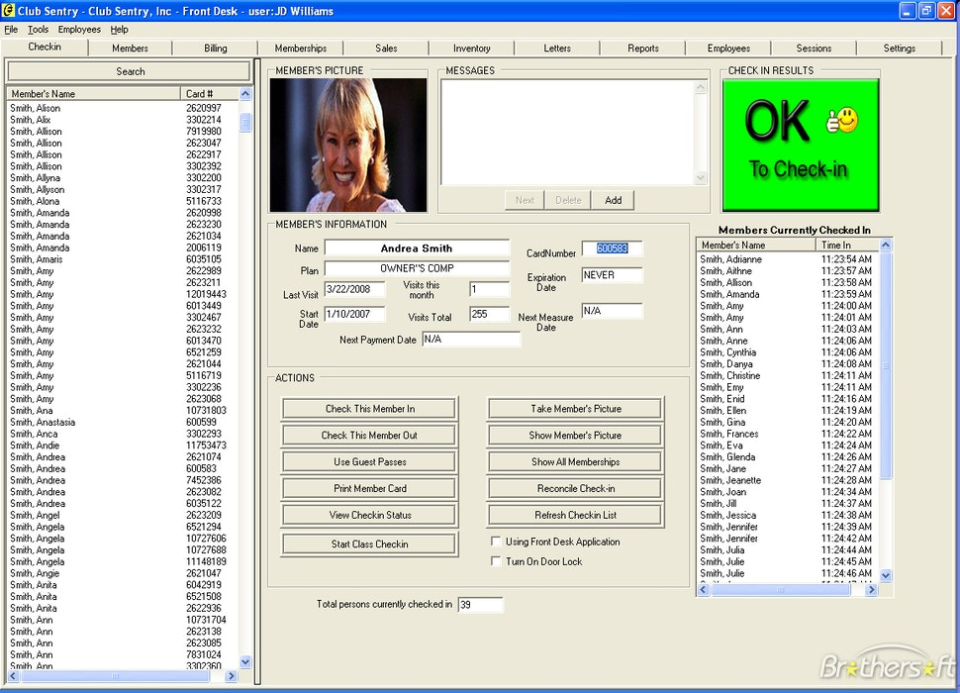Viewport: 960px width, 693px height.
Task: Click the Plan field showing OWNER'S COMP
Action: (416, 269)
